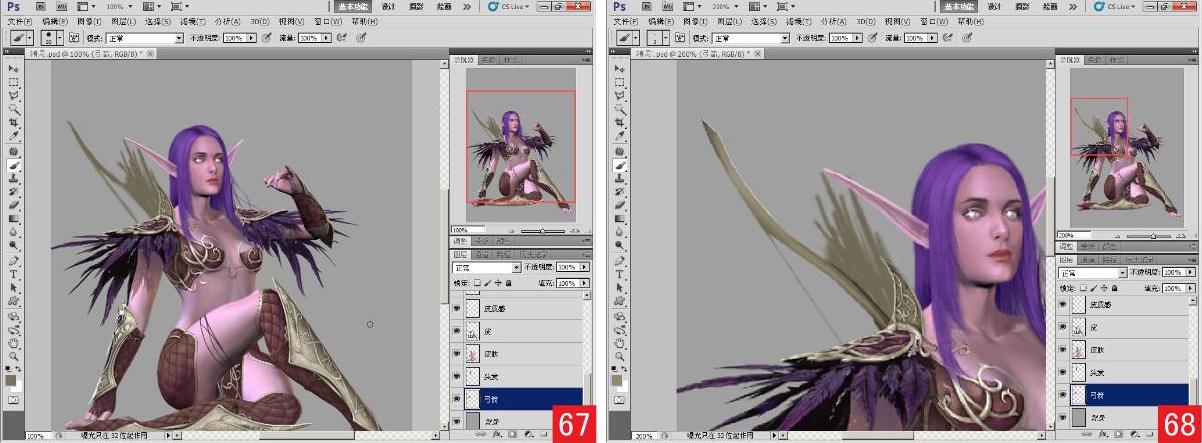
Task: Hide the top layer in left Layers panel
Action: (458, 309)
